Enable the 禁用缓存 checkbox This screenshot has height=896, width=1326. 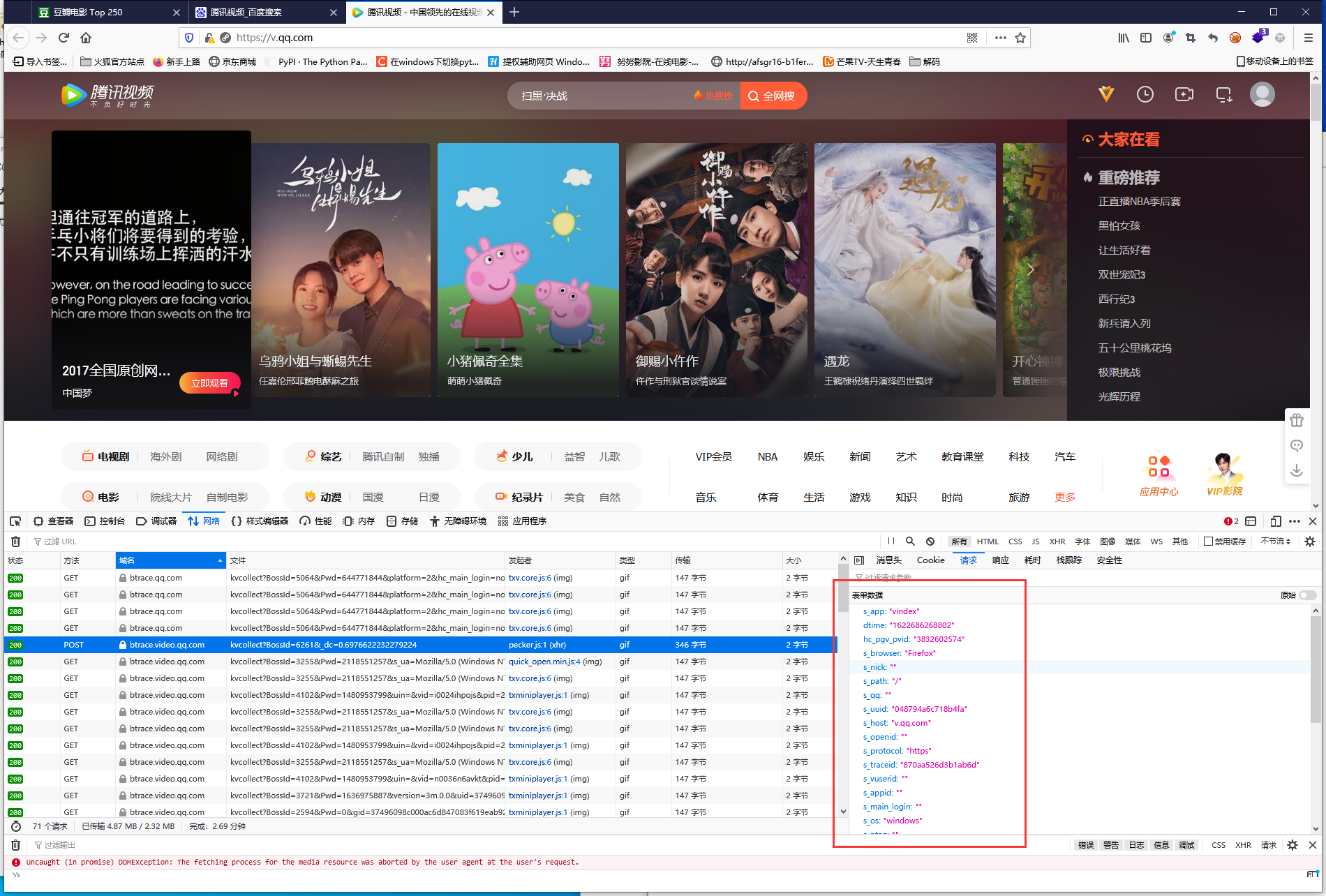point(1208,542)
